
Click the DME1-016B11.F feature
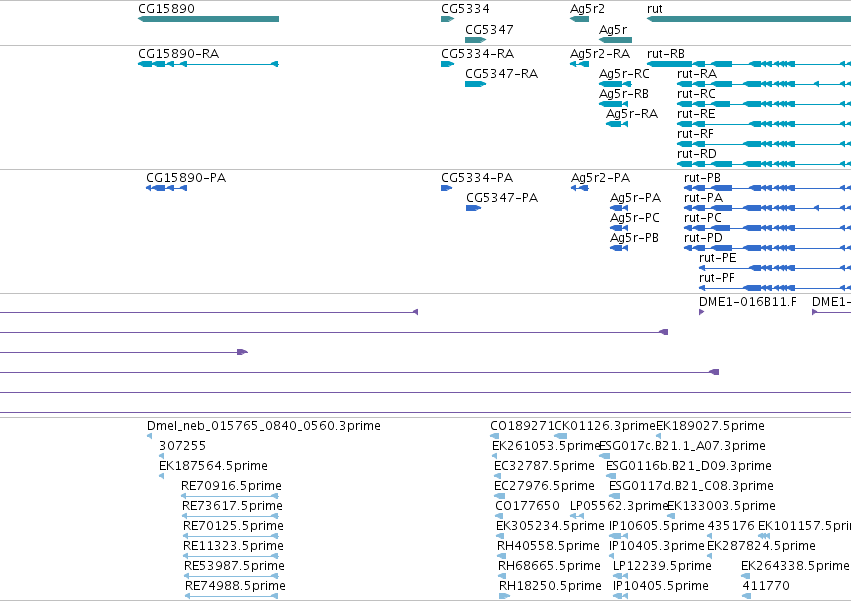[702, 312]
